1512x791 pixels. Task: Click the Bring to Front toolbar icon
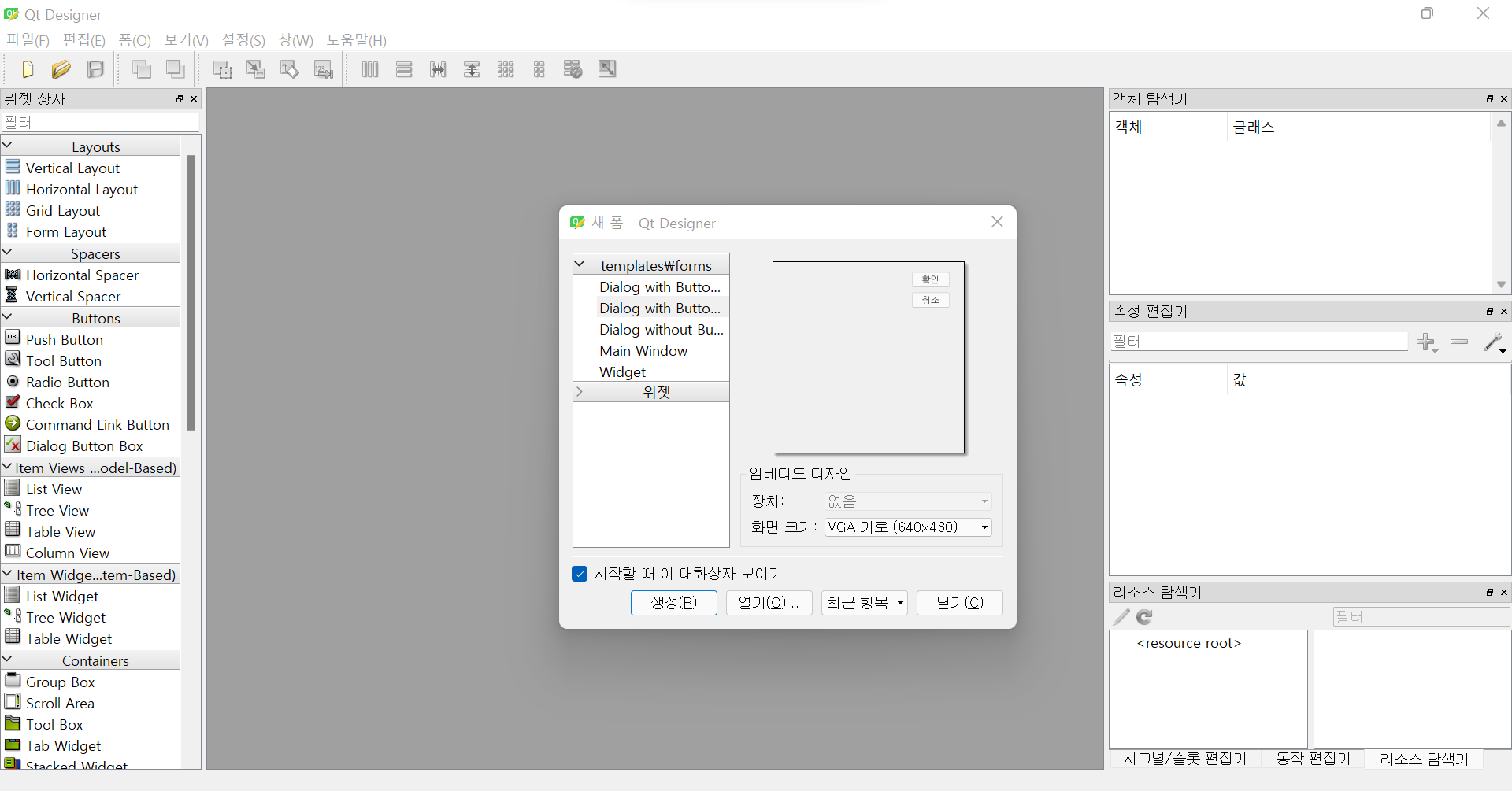pyautogui.click(x=175, y=69)
